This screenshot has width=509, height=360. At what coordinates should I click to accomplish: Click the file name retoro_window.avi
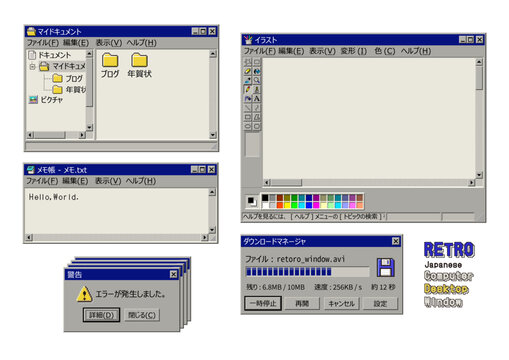click(310, 259)
